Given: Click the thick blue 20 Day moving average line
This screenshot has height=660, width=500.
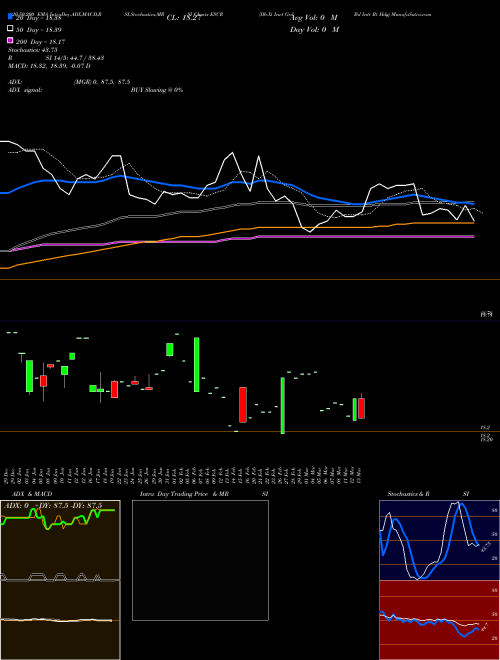Looking at the screenshot, I should click(x=236, y=182).
